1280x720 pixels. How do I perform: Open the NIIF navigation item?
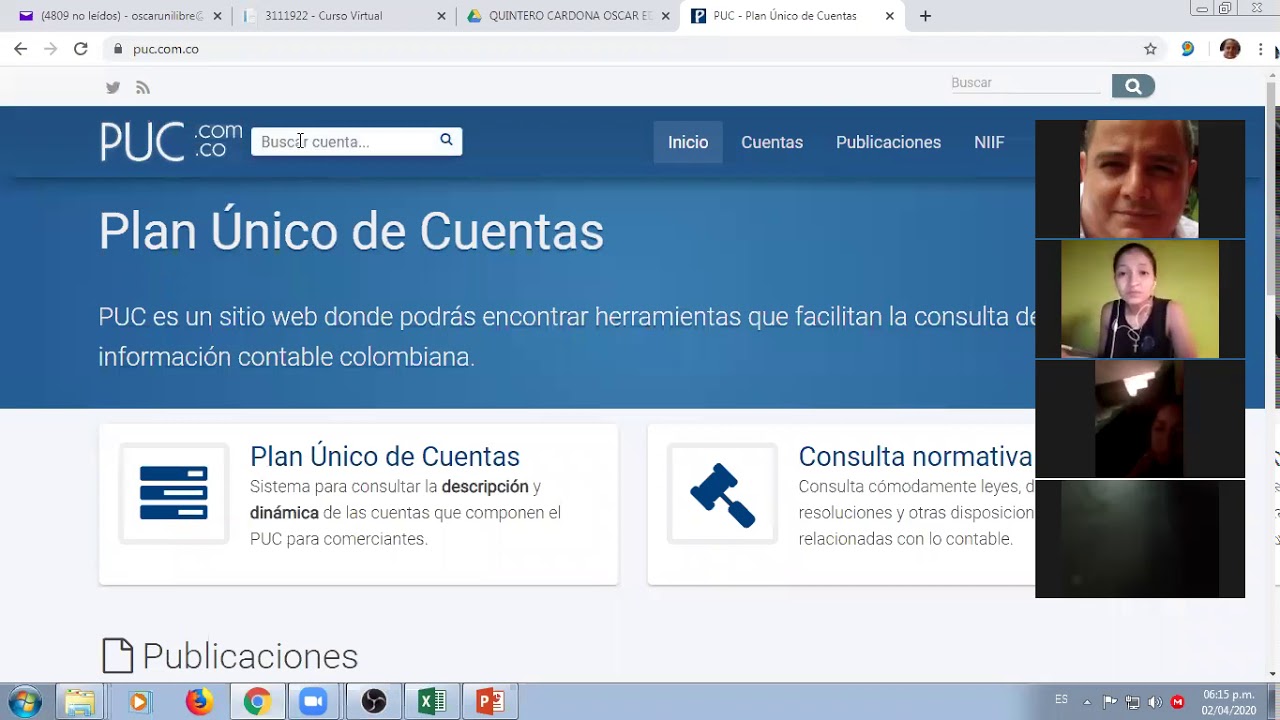989,142
